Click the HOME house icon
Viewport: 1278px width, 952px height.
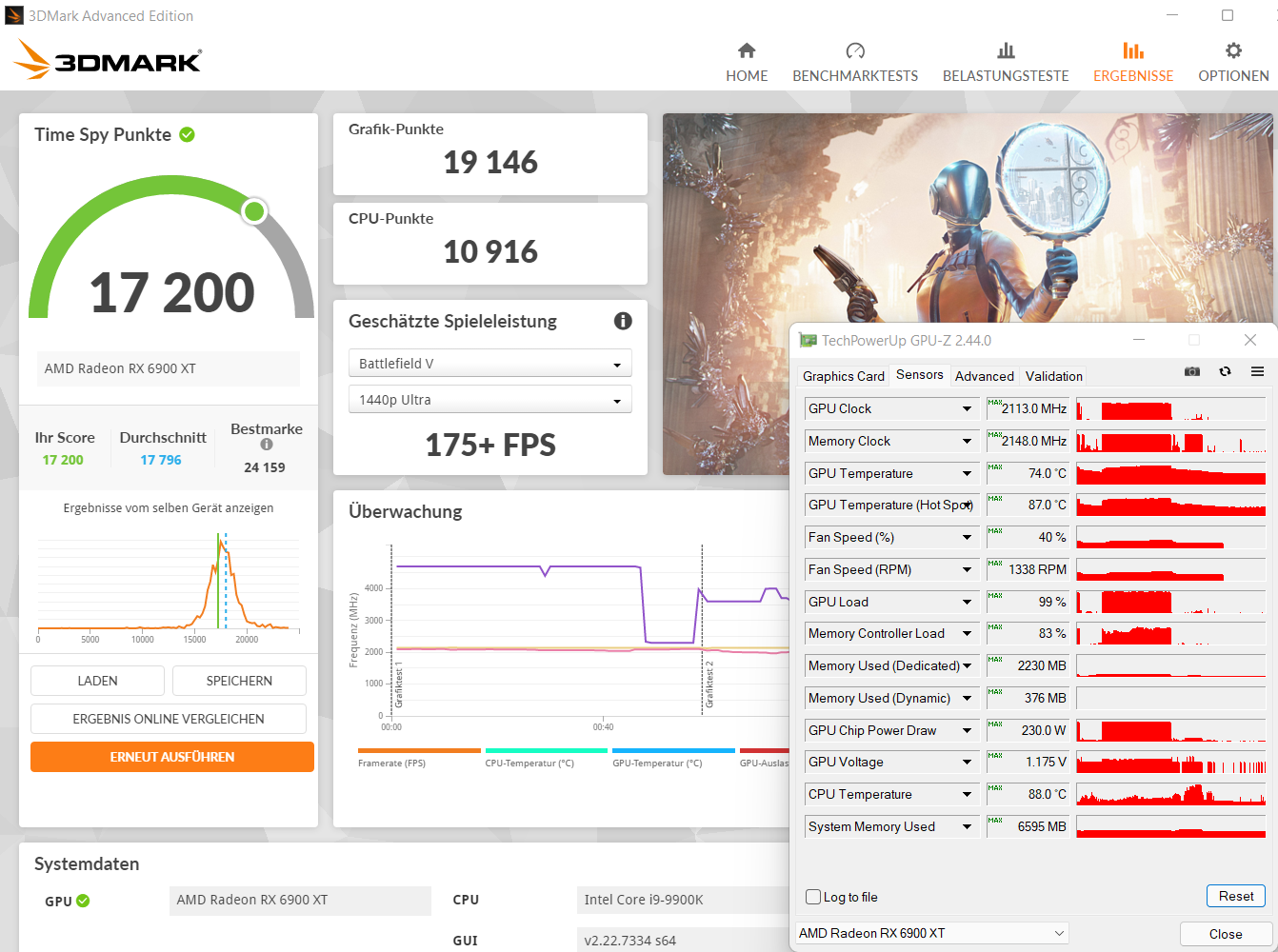click(747, 50)
